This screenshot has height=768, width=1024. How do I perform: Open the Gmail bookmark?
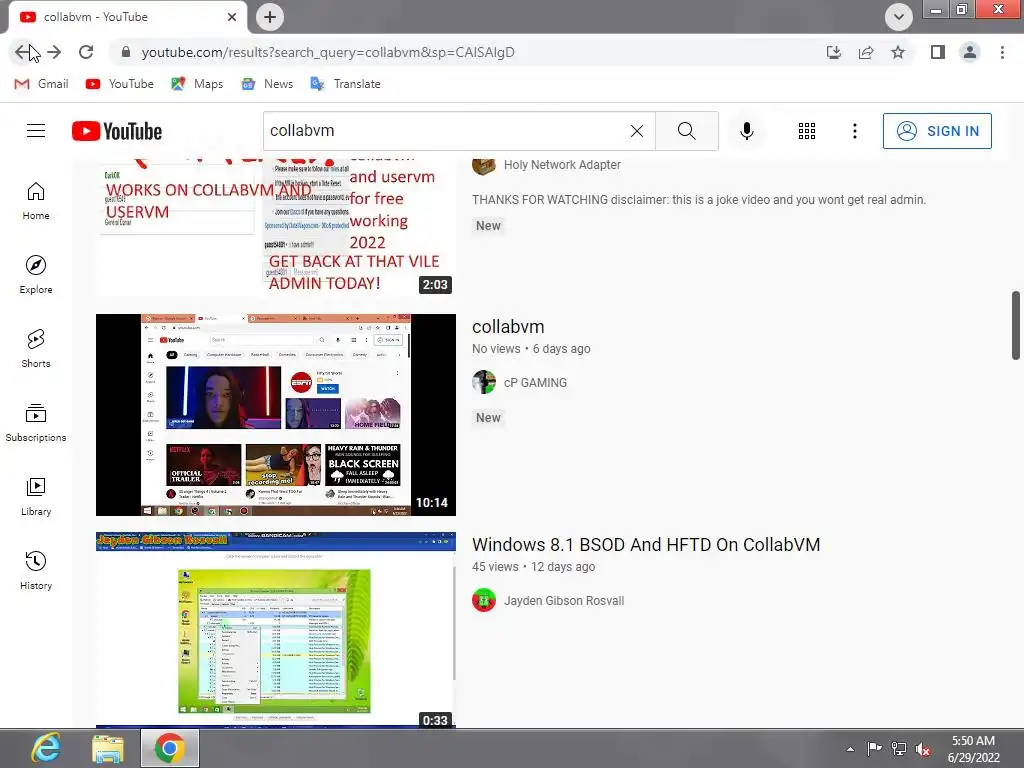pyautogui.click(x=42, y=84)
